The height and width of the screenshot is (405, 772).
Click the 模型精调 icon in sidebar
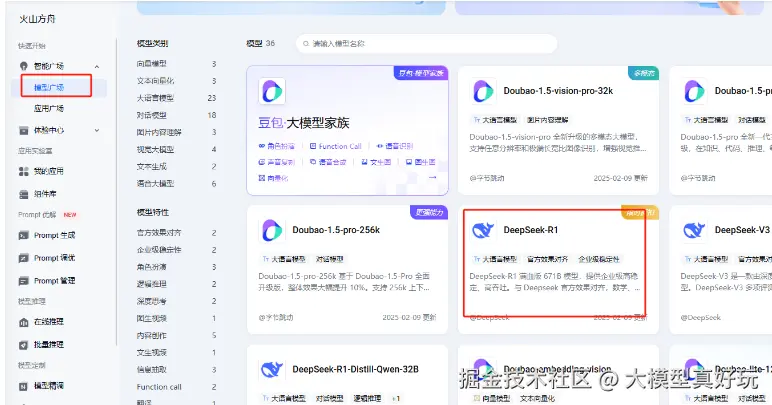tap(23, 386)
